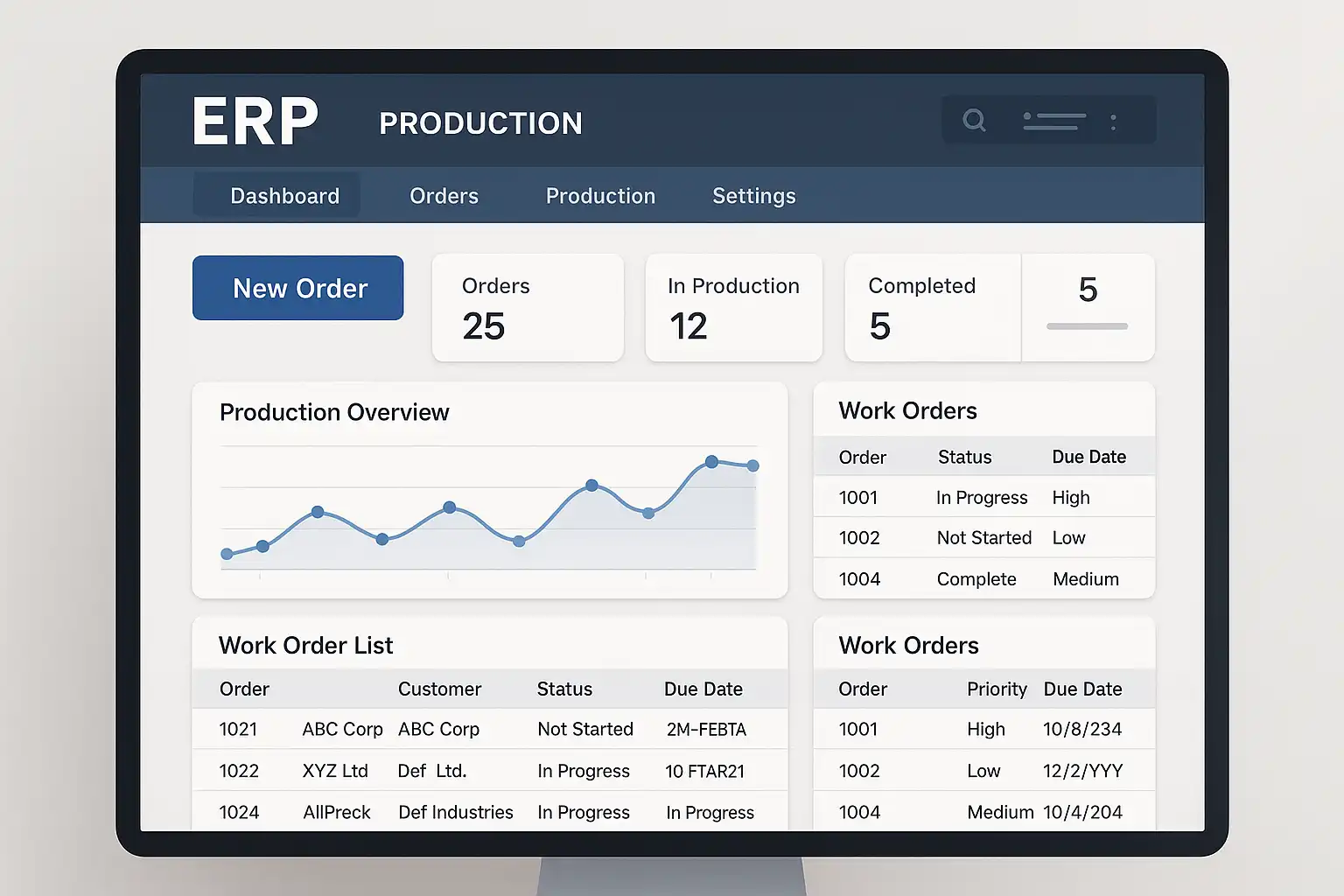This screenshot has height=896, width=1344.
Task: Click the Customer column header
Action: pos(439,689)
